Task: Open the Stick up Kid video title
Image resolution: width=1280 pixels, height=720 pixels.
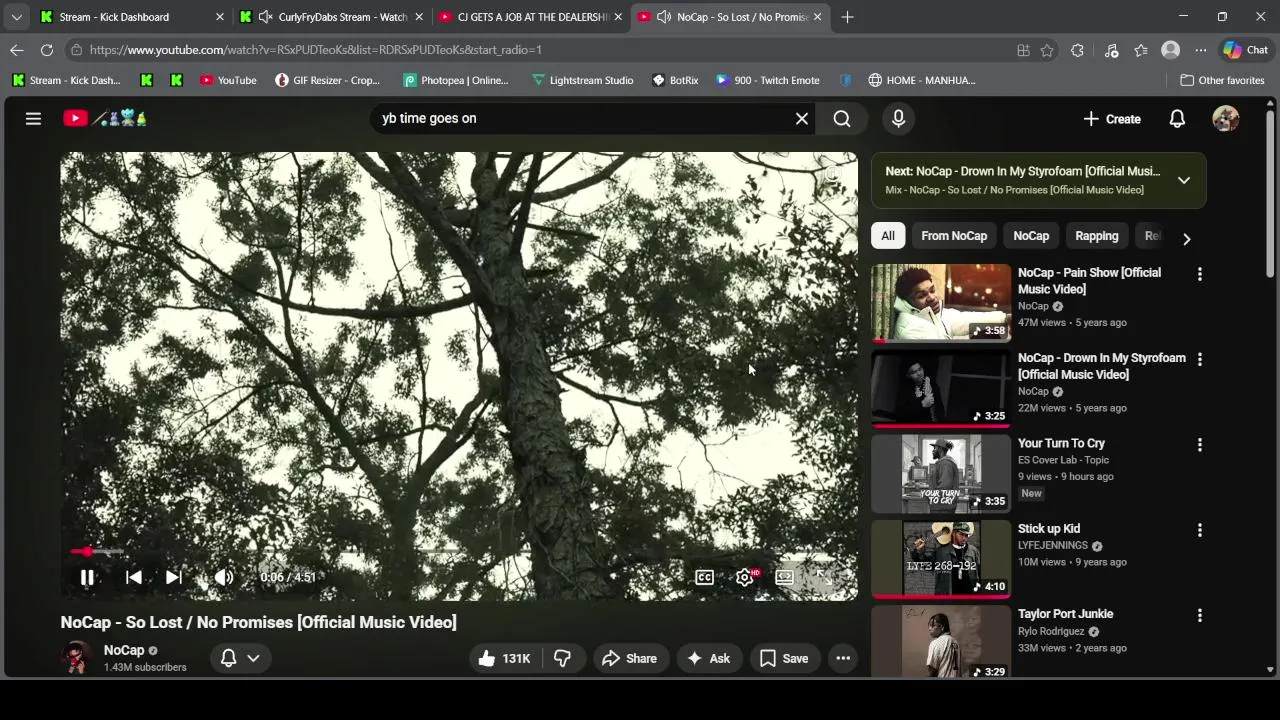Action: pos(1049,529)
